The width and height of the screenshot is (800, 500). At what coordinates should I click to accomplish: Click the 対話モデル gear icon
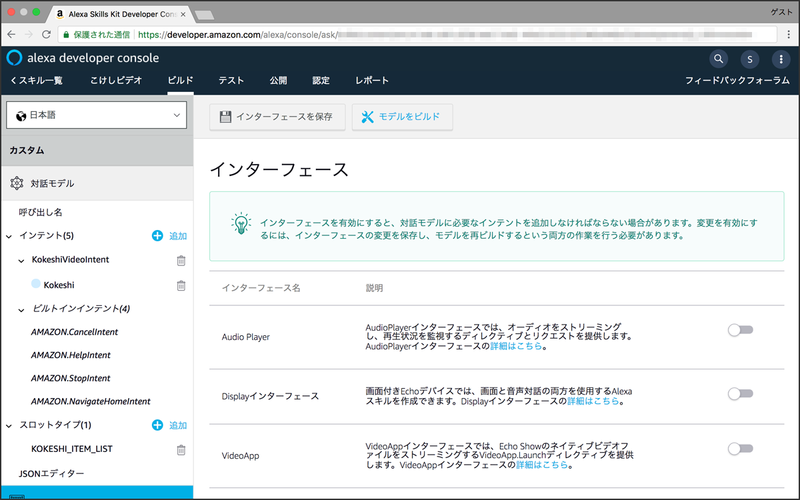pos(17,183)
